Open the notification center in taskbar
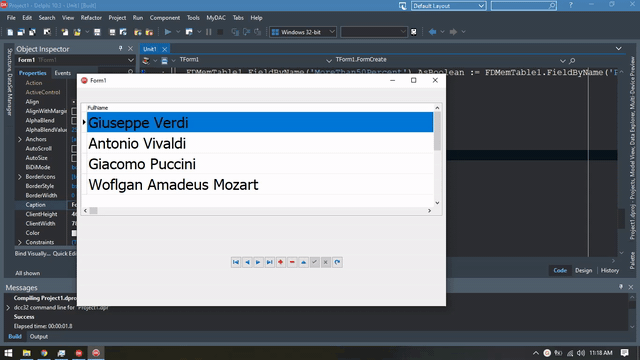The height and width of the screenshot is (360, 640). (624, 353)
